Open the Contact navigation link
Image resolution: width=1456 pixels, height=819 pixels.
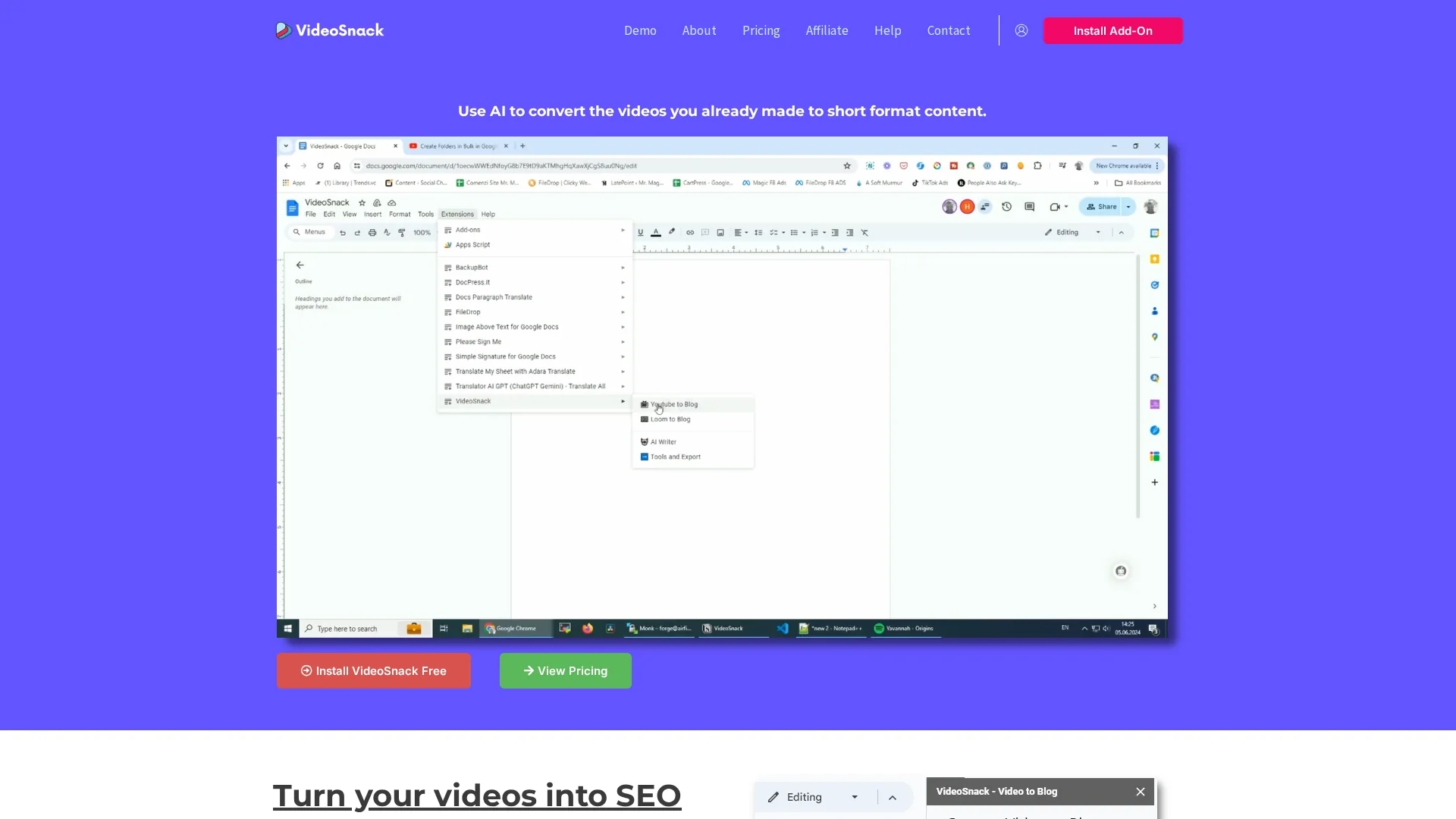pyautogui.click(x=948, y=30)
